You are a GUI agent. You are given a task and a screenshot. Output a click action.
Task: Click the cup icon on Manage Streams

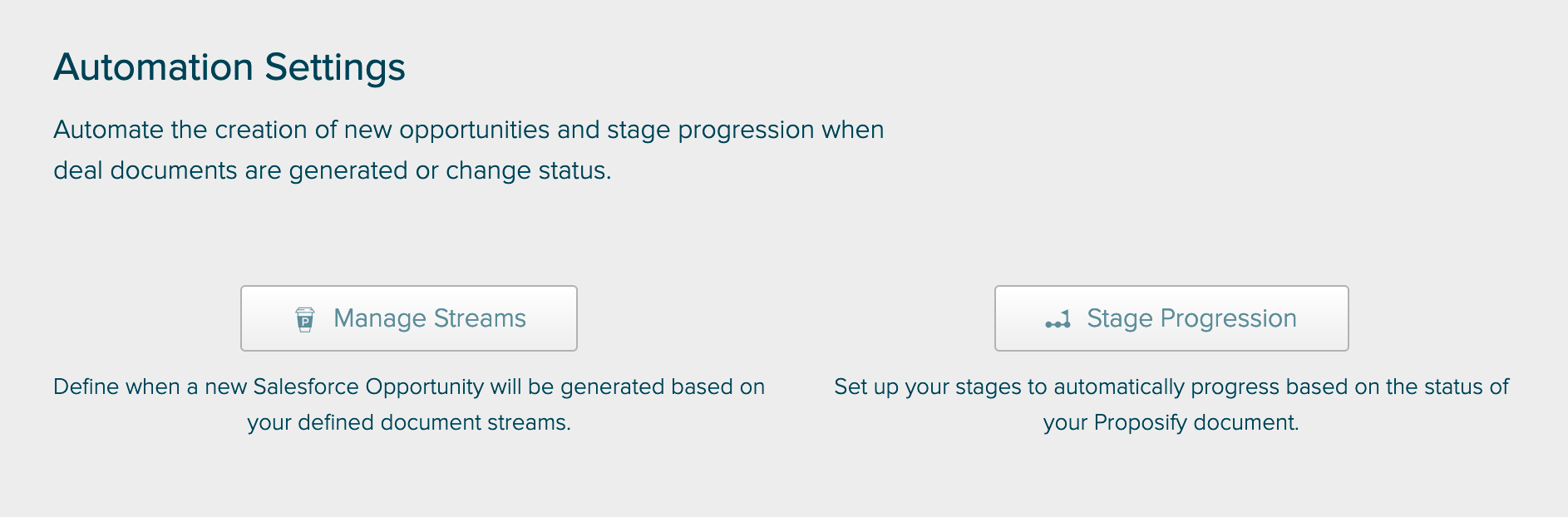[x=305, y=319]
